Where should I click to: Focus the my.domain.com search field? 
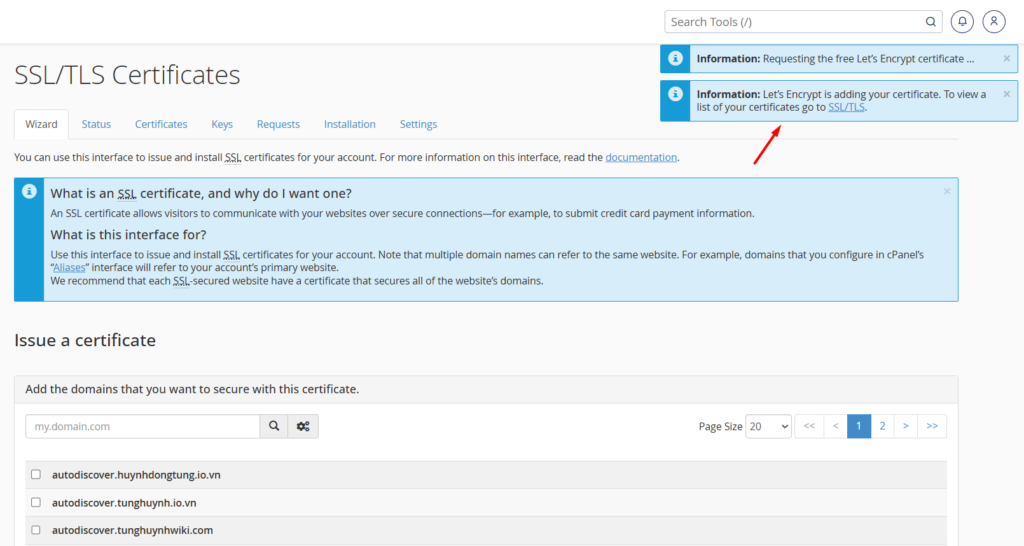[x=142, y=427]
